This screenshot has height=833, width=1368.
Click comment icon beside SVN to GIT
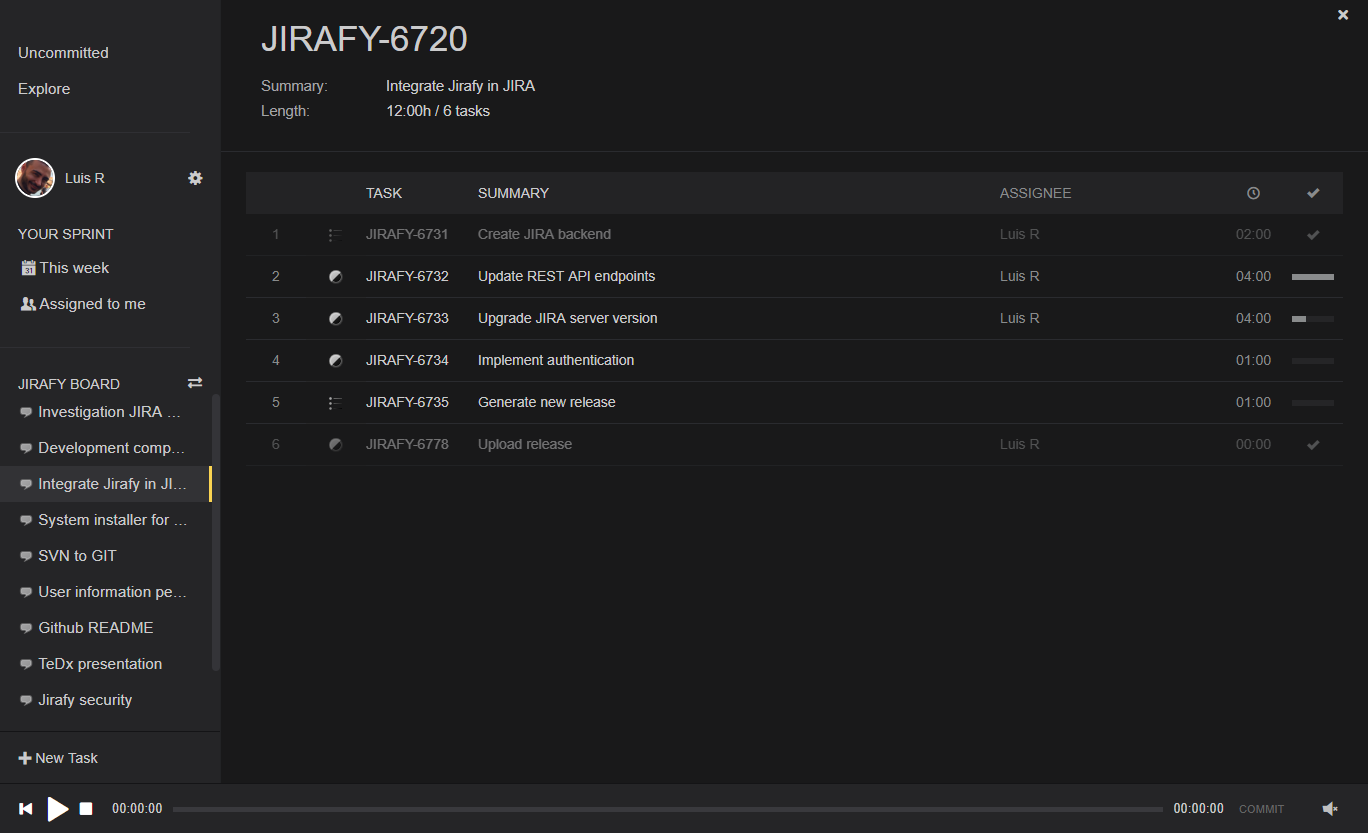click(x=26, y=557)
